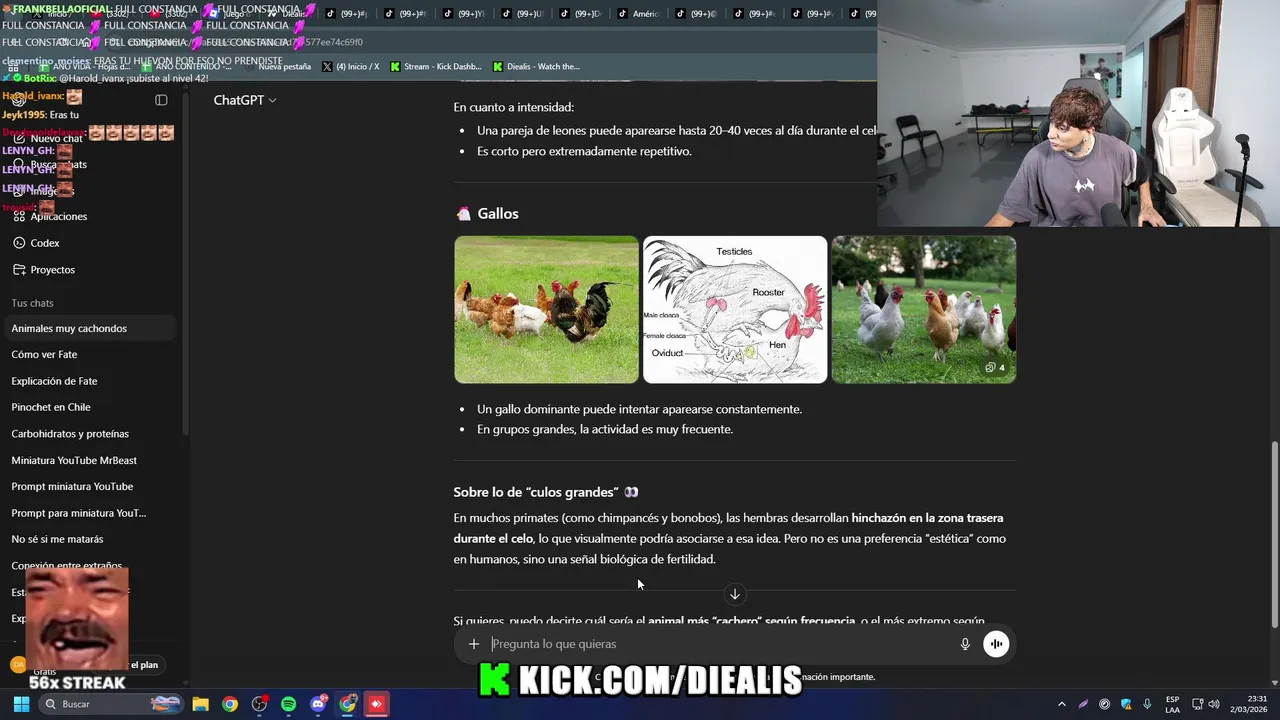Open Codex in the sidebar
The image size is (1280, 720).
point(45,243)
